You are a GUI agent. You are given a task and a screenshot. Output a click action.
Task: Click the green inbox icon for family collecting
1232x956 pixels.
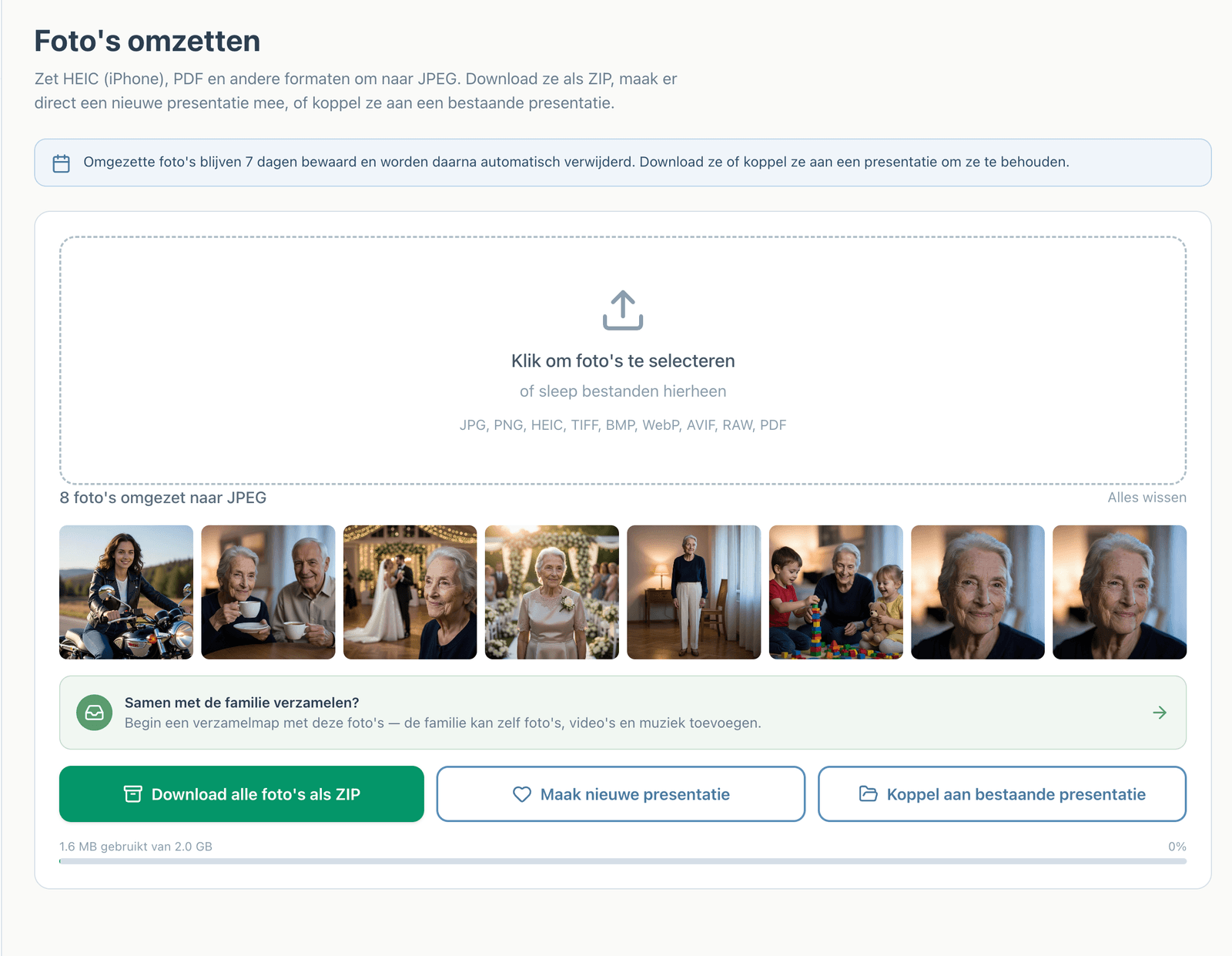point(95,713)
